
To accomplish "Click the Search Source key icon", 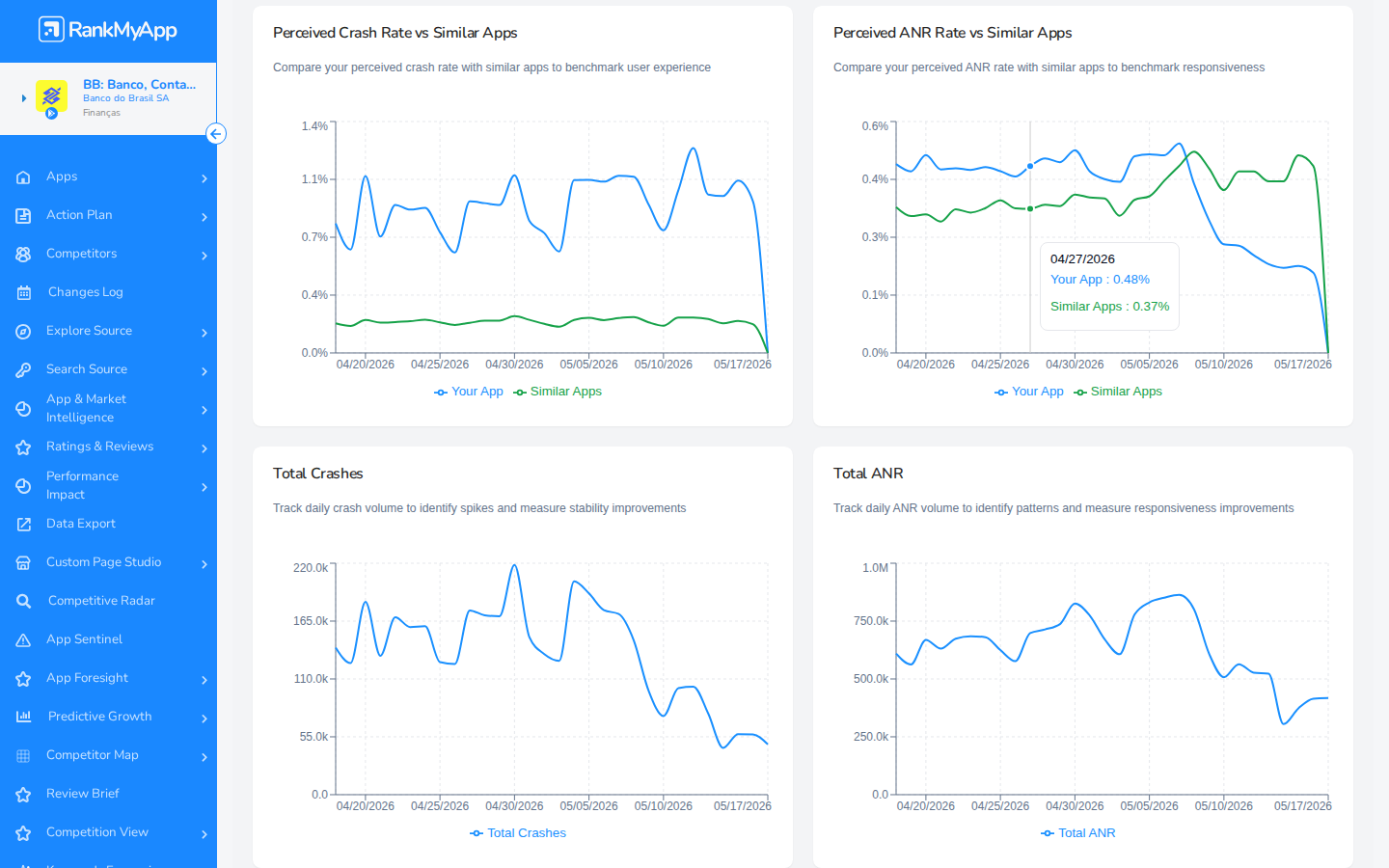I will click(x=23, y=369).
